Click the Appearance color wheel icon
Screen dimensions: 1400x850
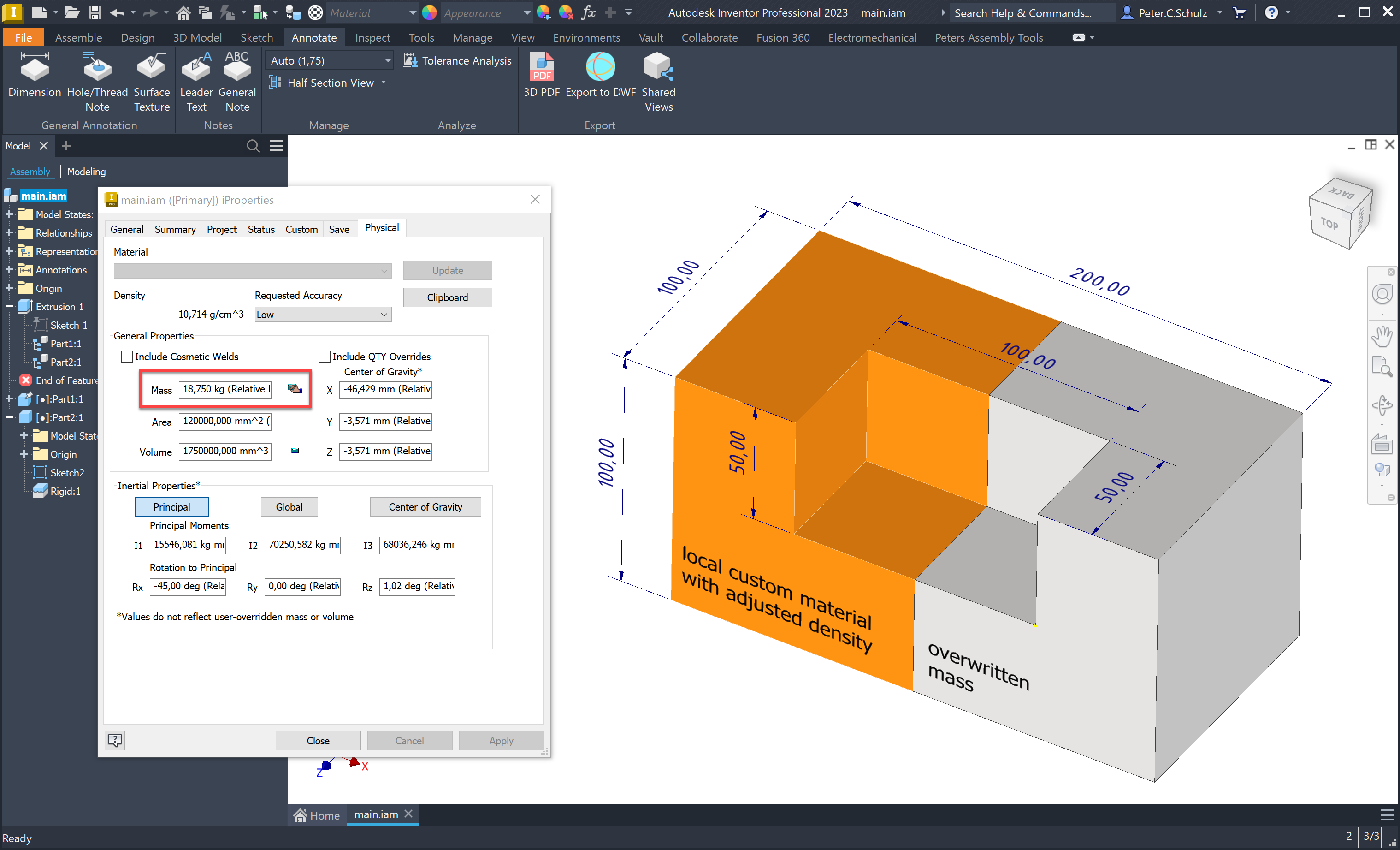430,12
